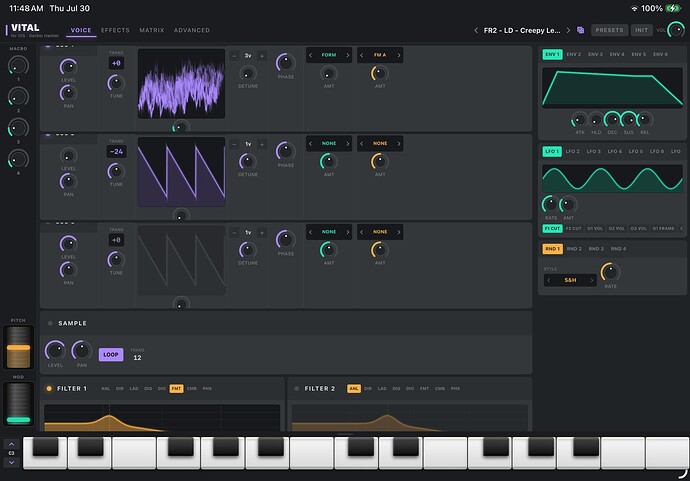
Task: Click the PITCH wheel
Action: (x=18, y=347)
